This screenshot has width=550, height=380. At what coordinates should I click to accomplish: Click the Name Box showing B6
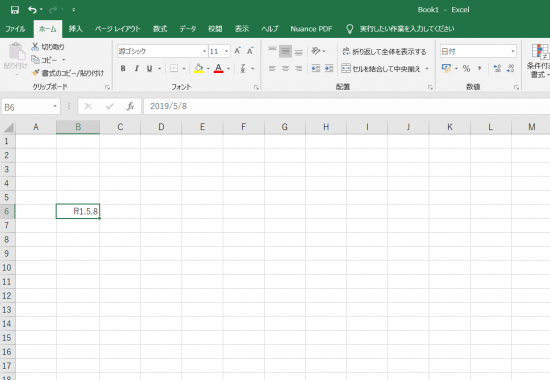coord(27,107)
